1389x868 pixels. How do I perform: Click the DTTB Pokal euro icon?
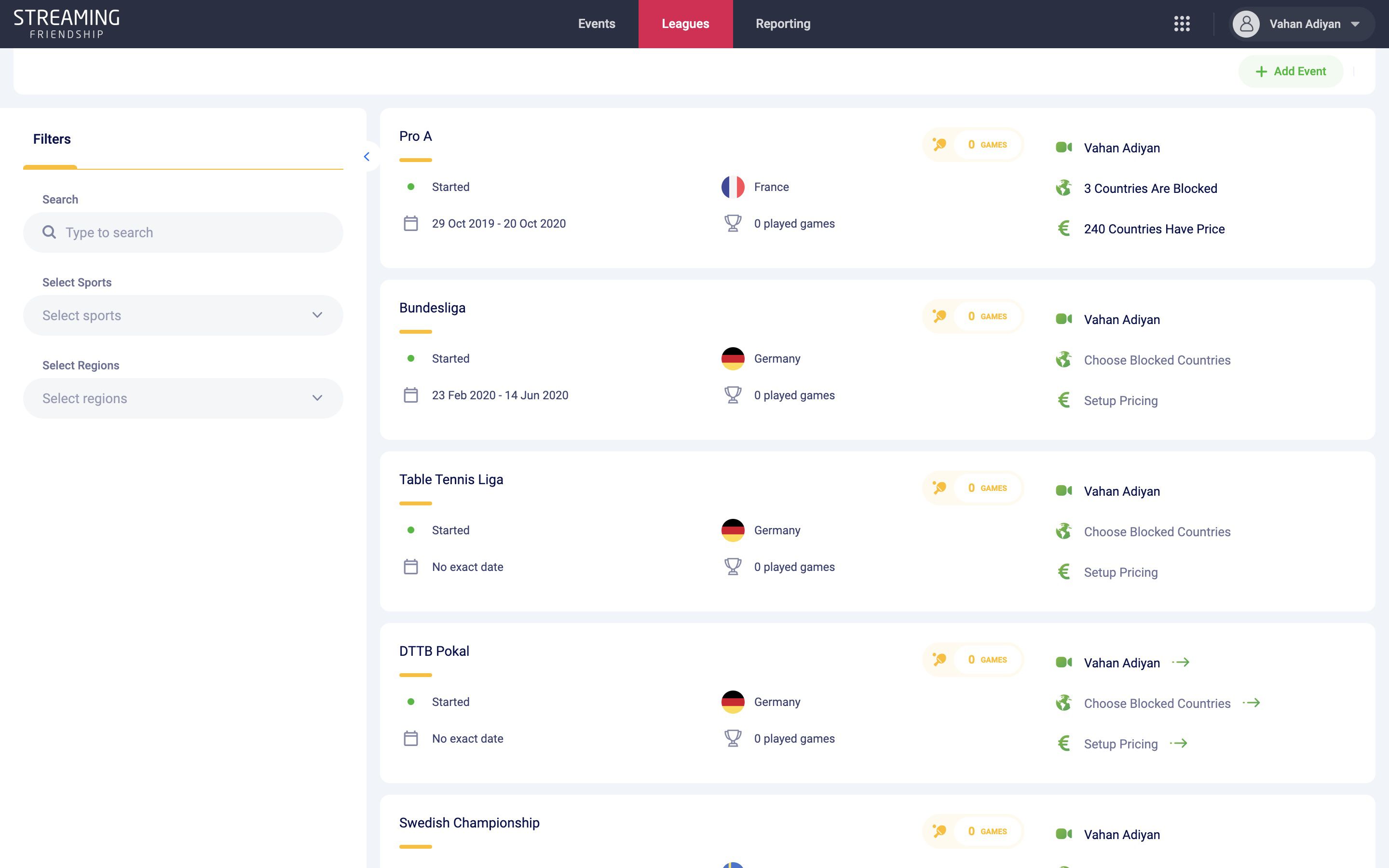pos(1063,744)
